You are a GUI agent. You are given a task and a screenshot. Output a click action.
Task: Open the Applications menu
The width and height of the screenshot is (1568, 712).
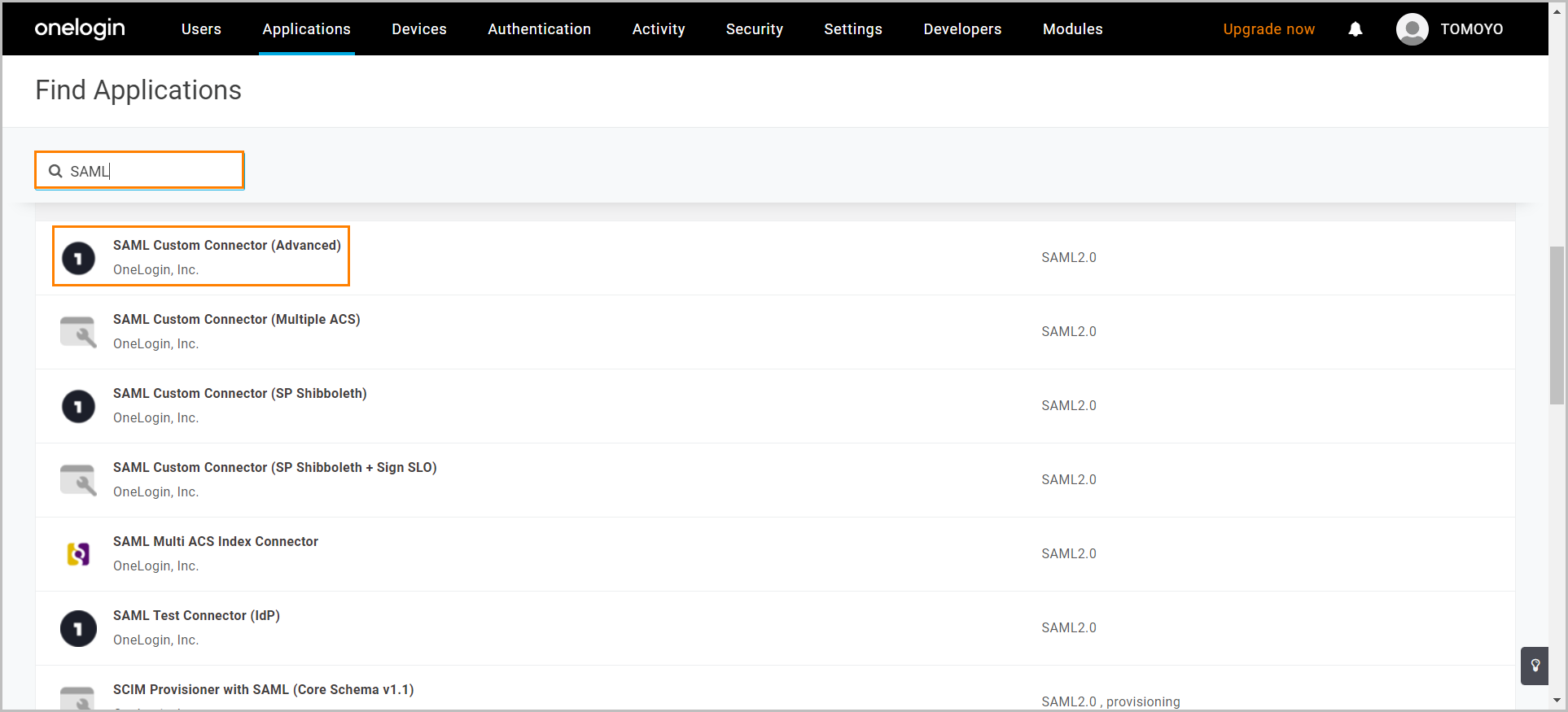(x=306, y=29)
